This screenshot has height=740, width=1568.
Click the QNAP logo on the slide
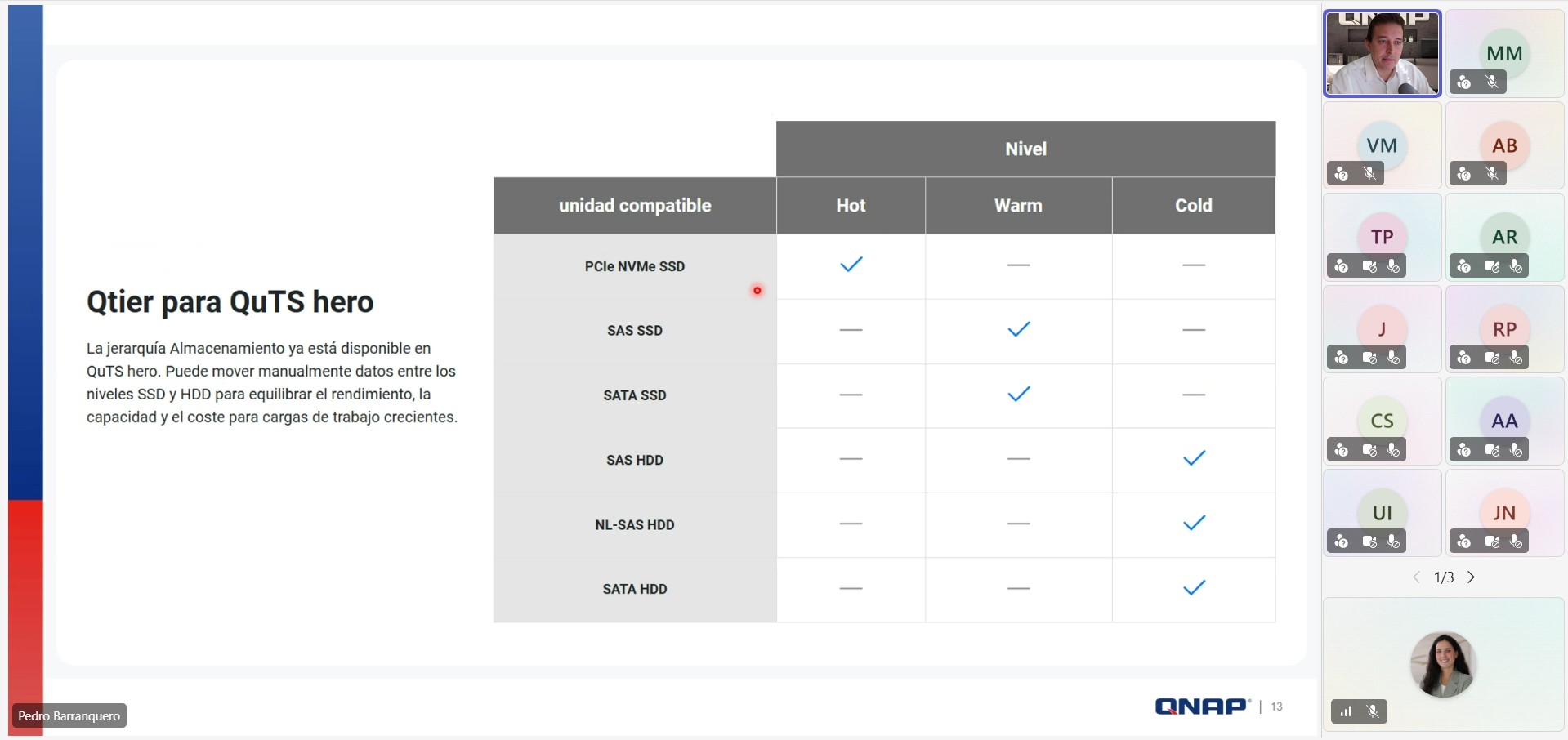pyautogui.click(x=1202, y=707)
